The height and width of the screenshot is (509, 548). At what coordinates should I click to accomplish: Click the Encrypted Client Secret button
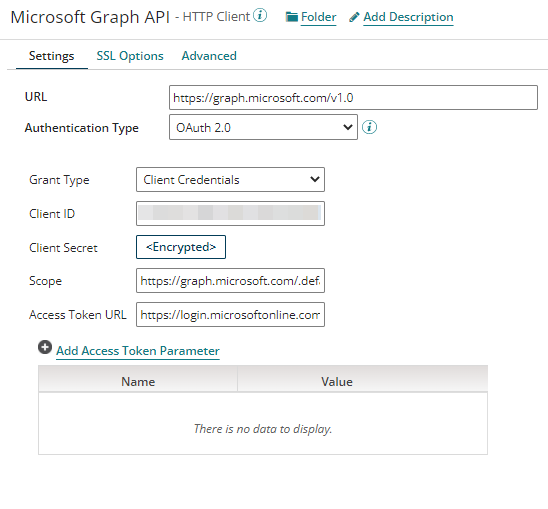(x=181, y=247)
